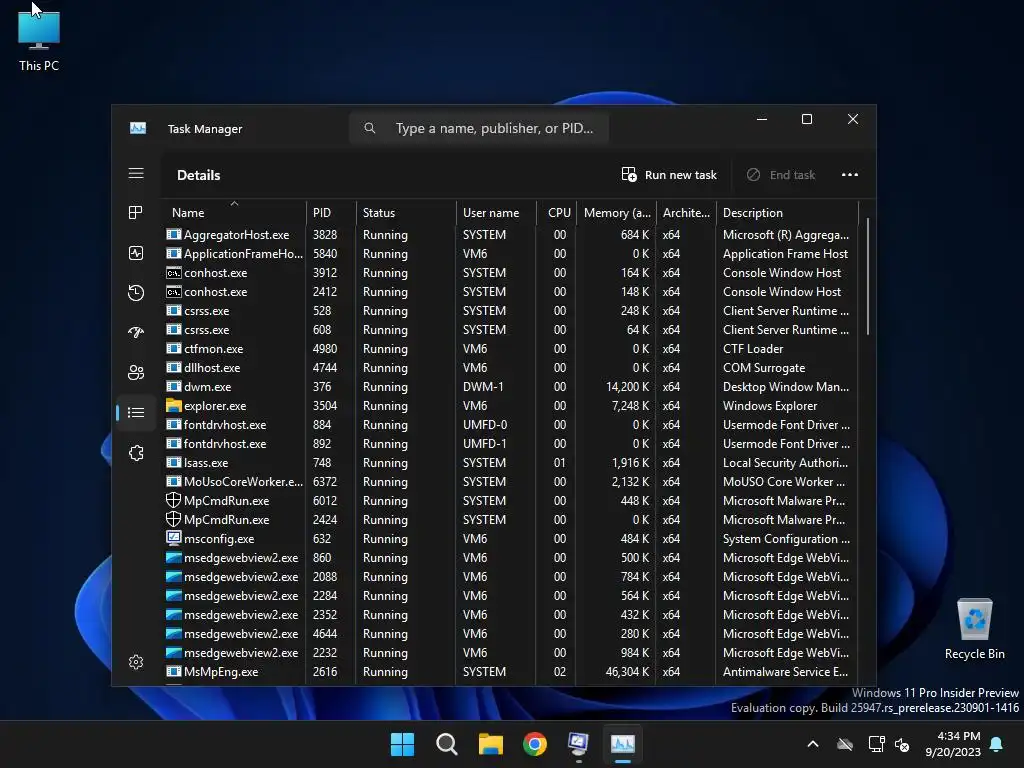This screenshot has width=1024, height=768.
Task: Click the CTF Loader description cell
Action: tap(752, 349)
